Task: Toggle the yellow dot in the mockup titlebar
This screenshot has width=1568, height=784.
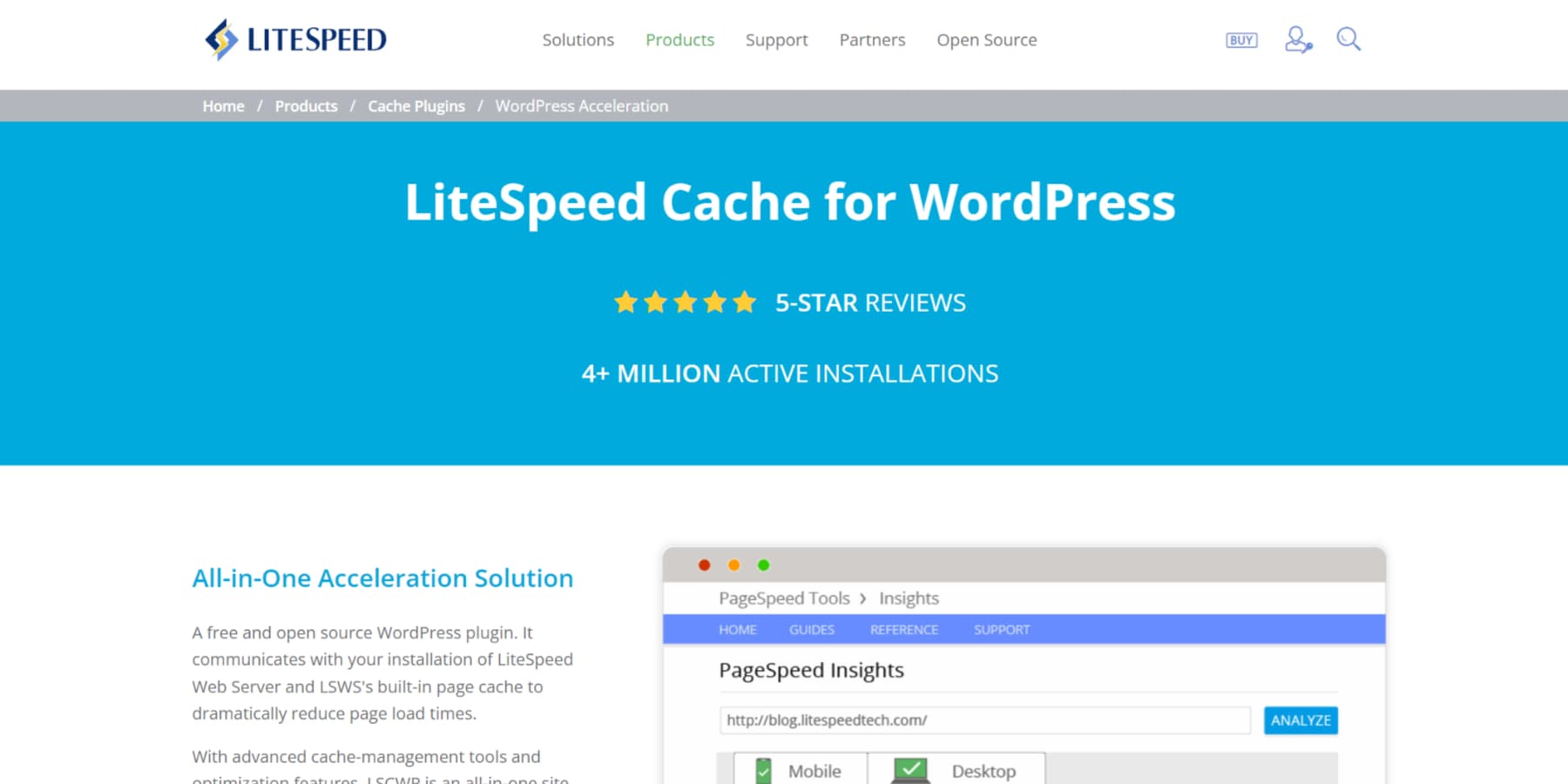Action: [x=734, y=564]
